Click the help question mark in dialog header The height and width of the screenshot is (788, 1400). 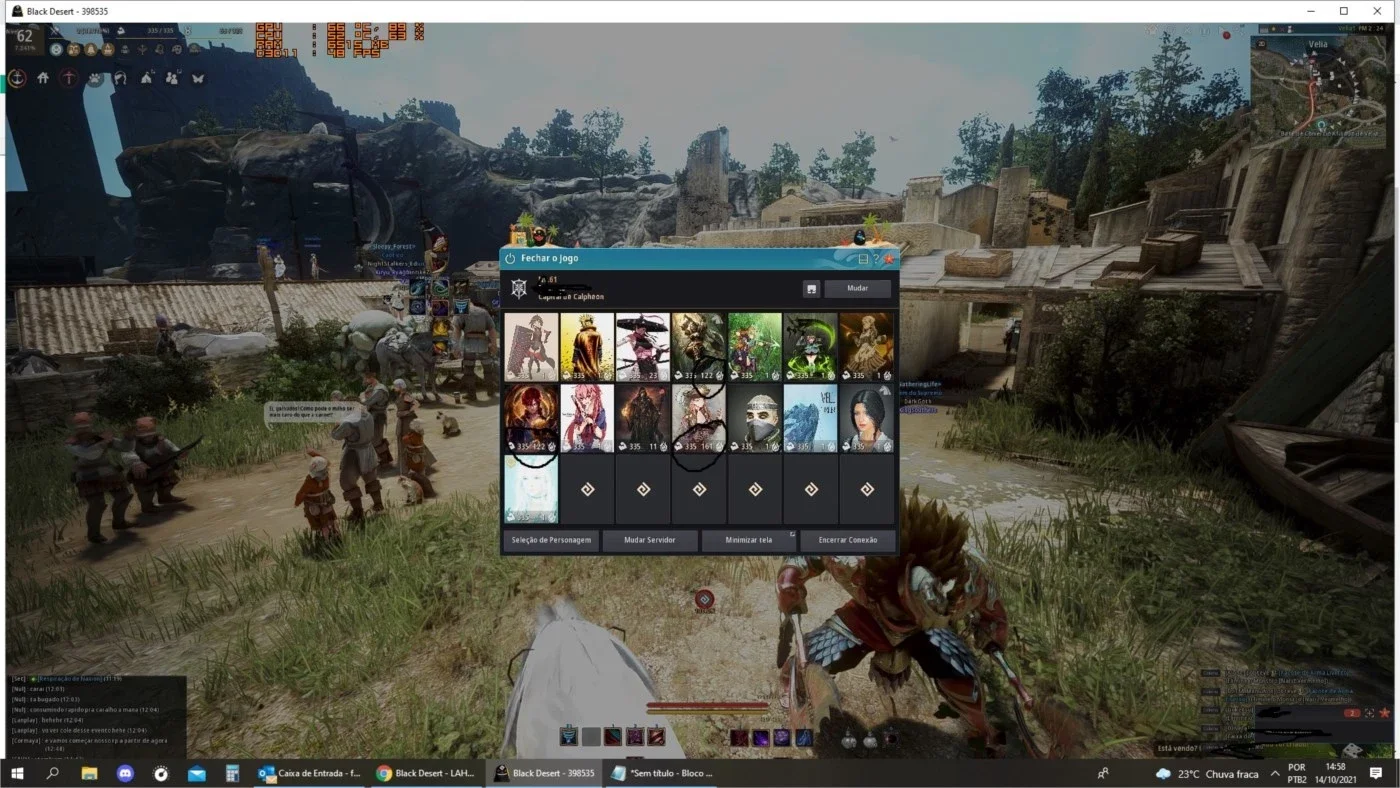(876, 258)
